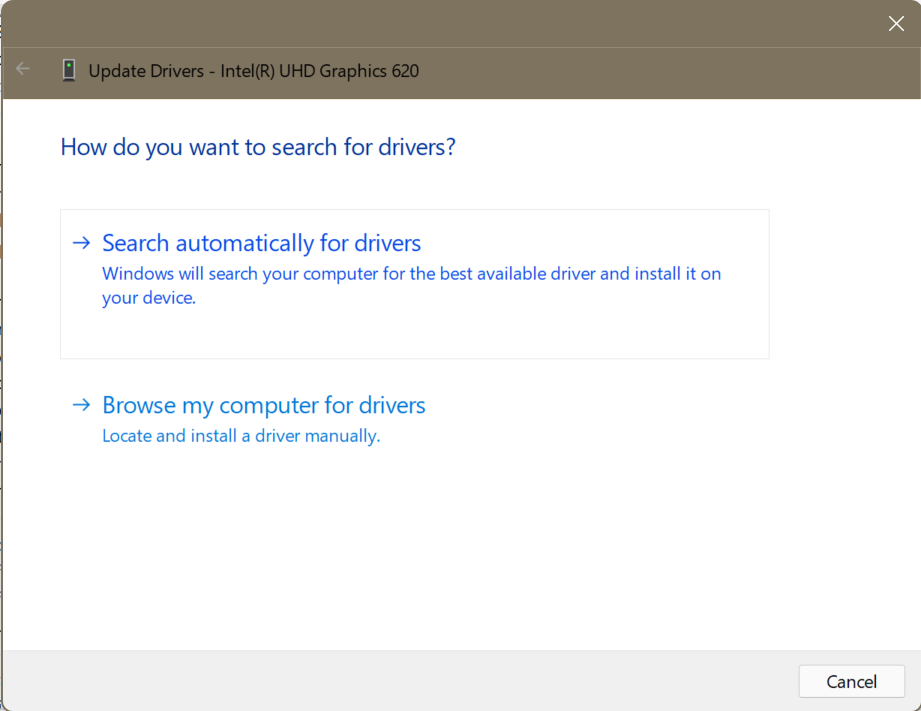Click the arrow icon beside Search automatically

(82, 243)
